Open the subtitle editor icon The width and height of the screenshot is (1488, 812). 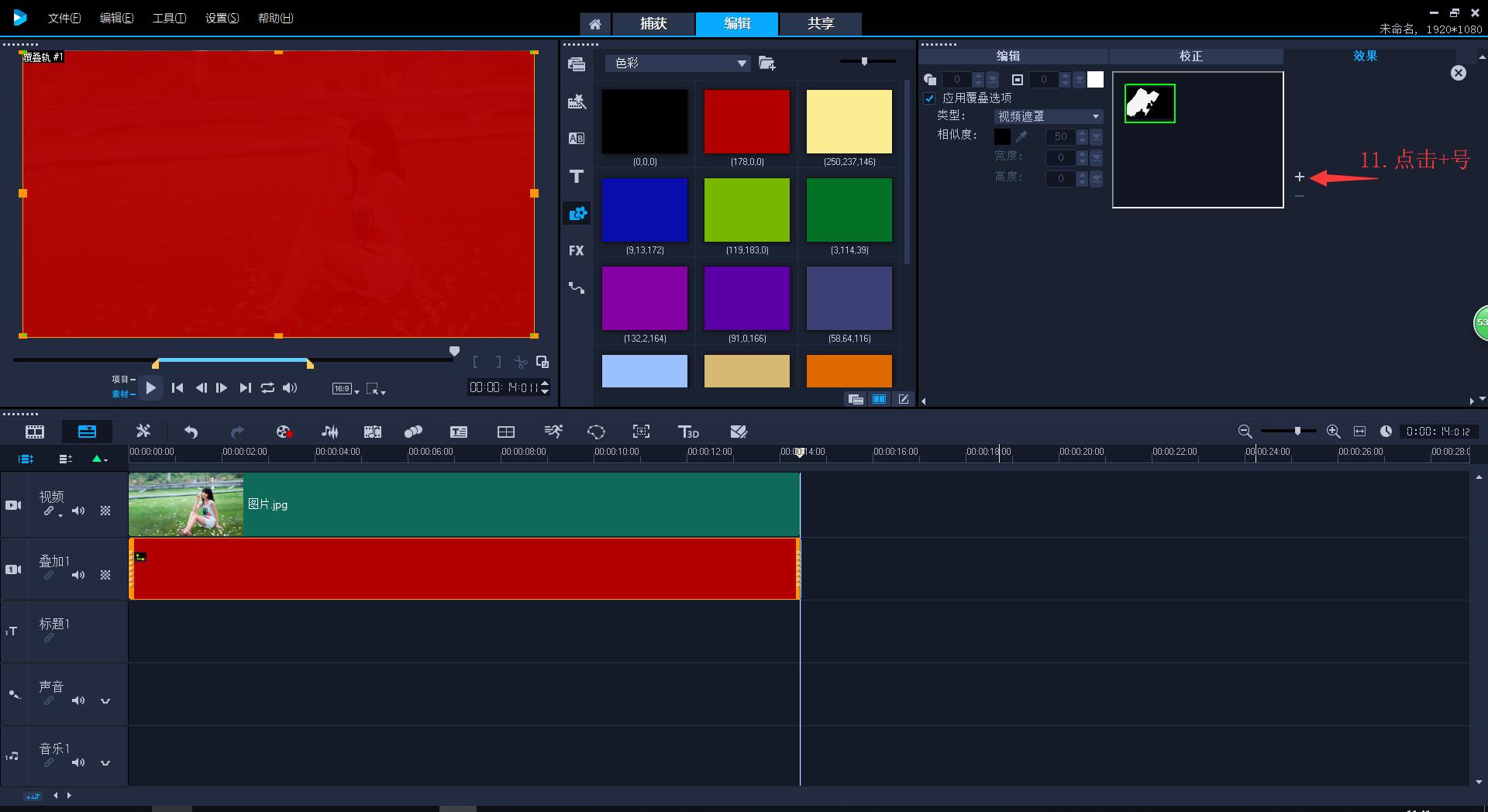[x=459, y=432]
